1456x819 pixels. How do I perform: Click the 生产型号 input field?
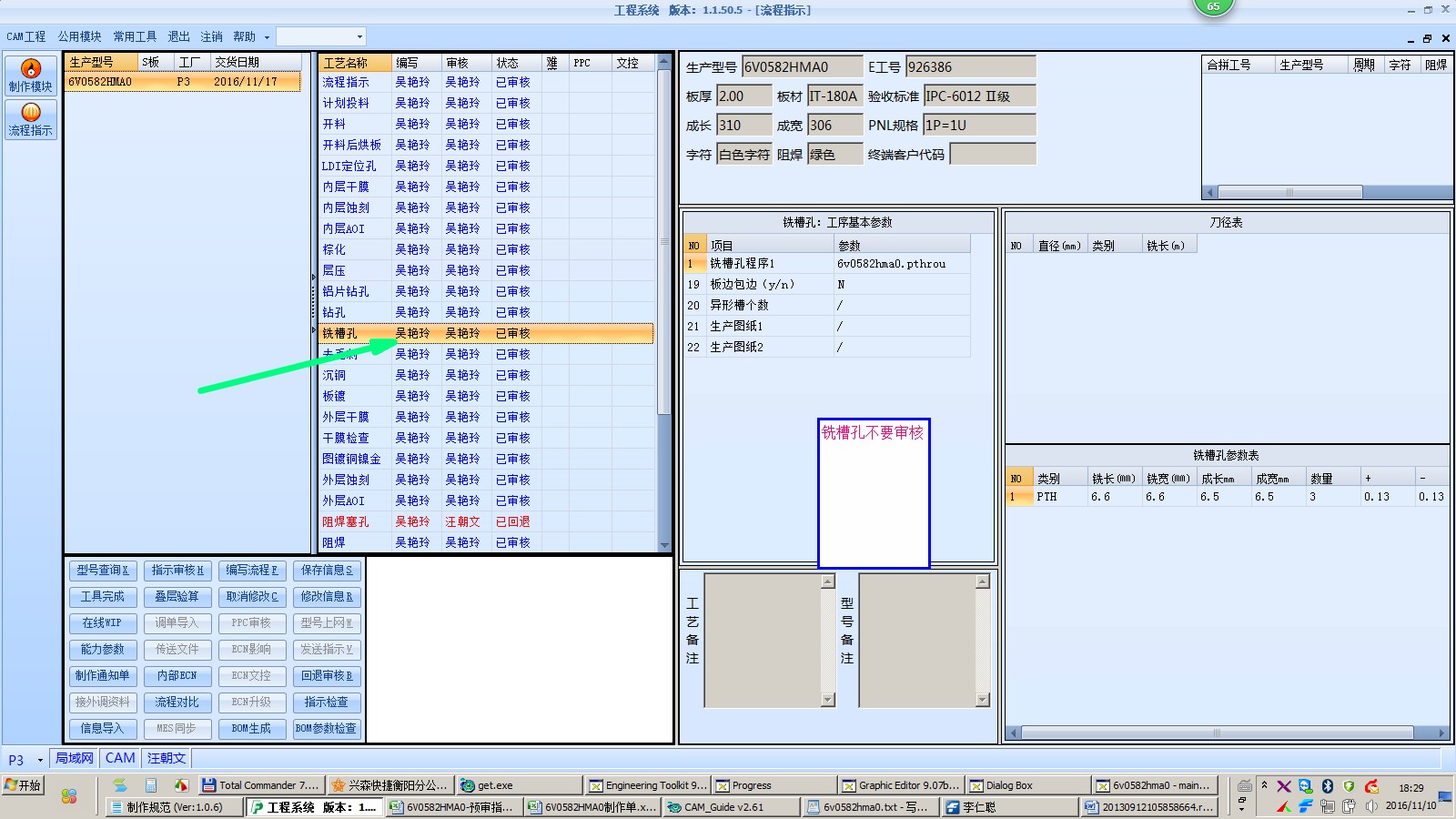coord(802,66)
